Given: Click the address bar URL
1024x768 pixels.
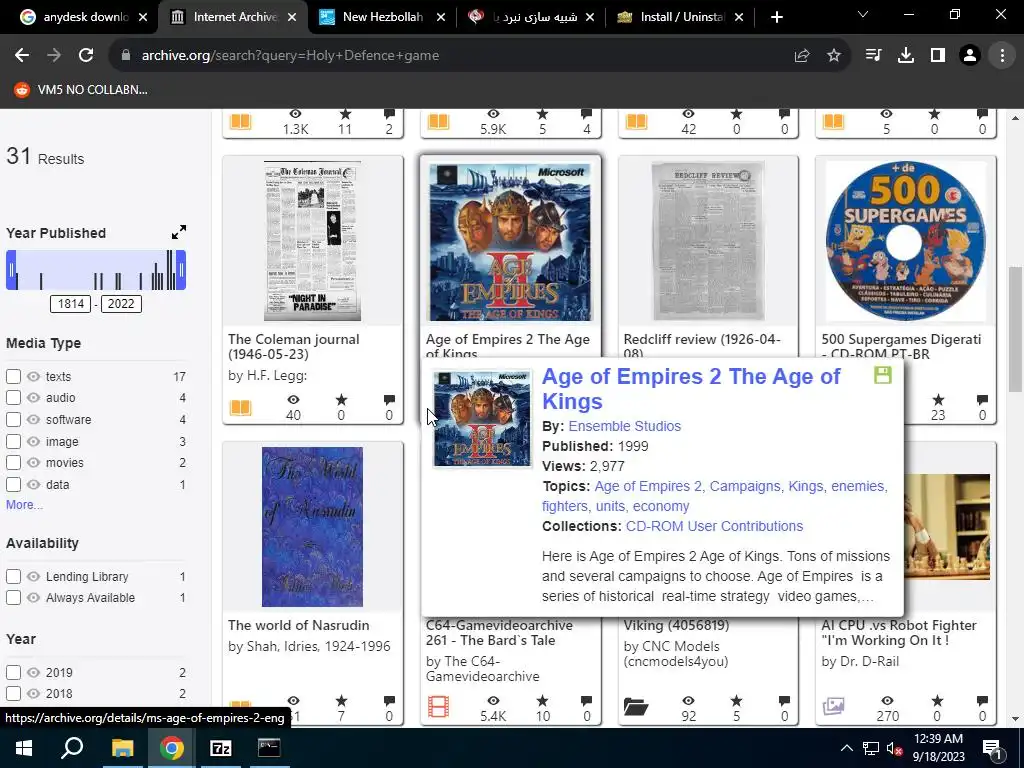Looking at the screenshot, I should tap(290, 56).
